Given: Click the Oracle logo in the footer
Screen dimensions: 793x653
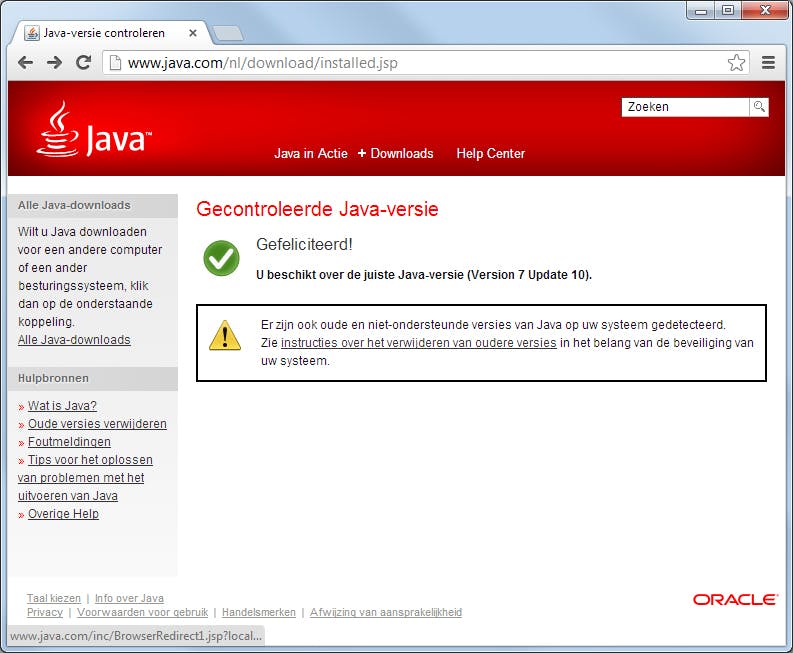Looking at the screenshot, I should pyautogui.click(x=735, y=599).
